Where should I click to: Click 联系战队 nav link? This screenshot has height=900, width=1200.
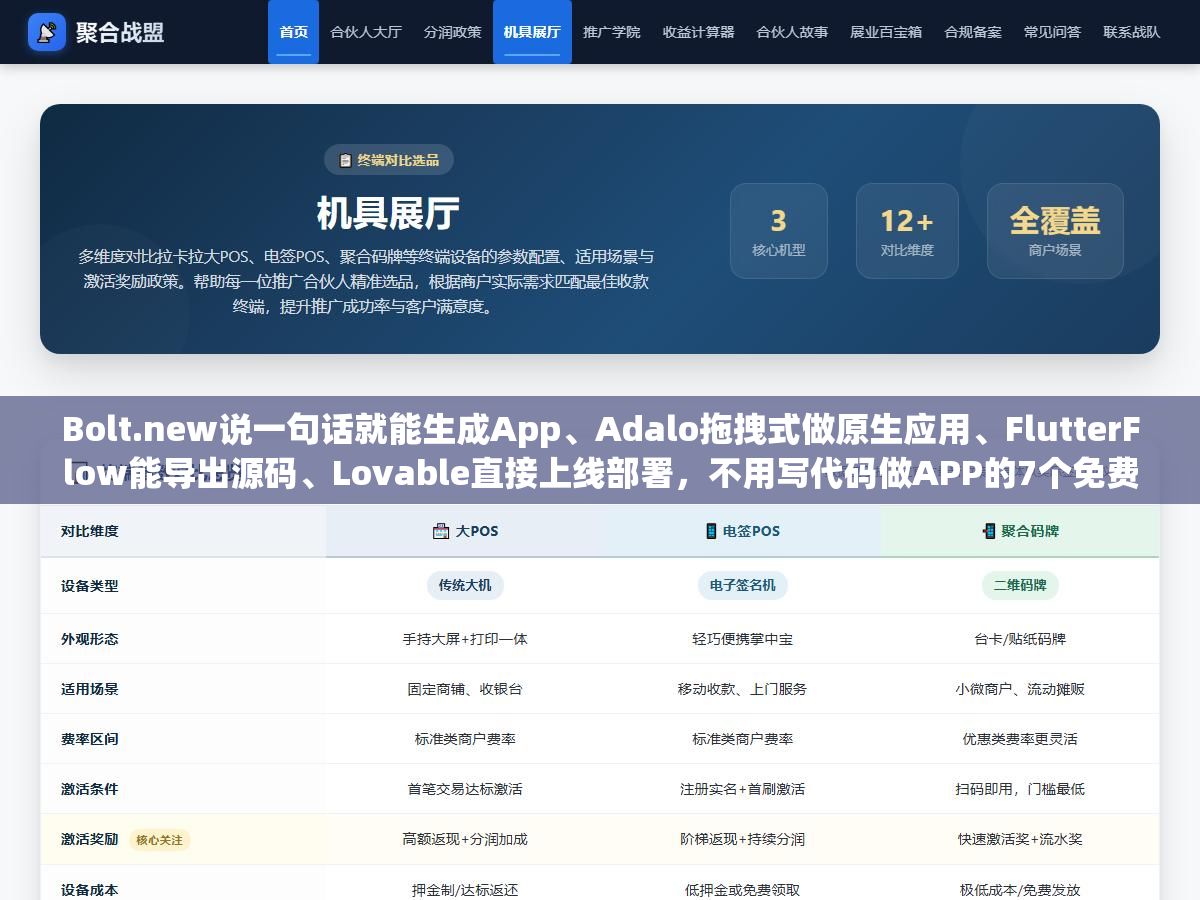pos(1132,32)
